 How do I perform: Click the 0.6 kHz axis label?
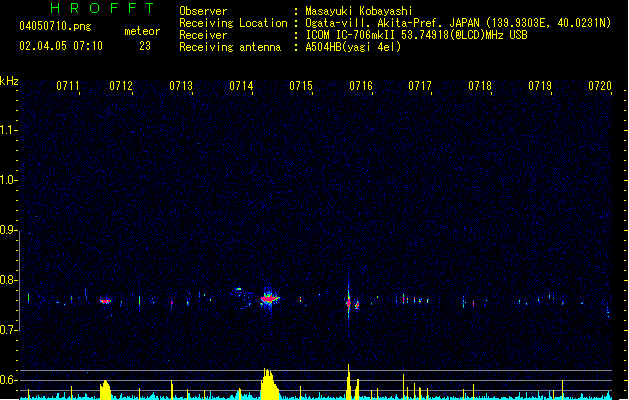pyautogui.click(x=7, y=380)
